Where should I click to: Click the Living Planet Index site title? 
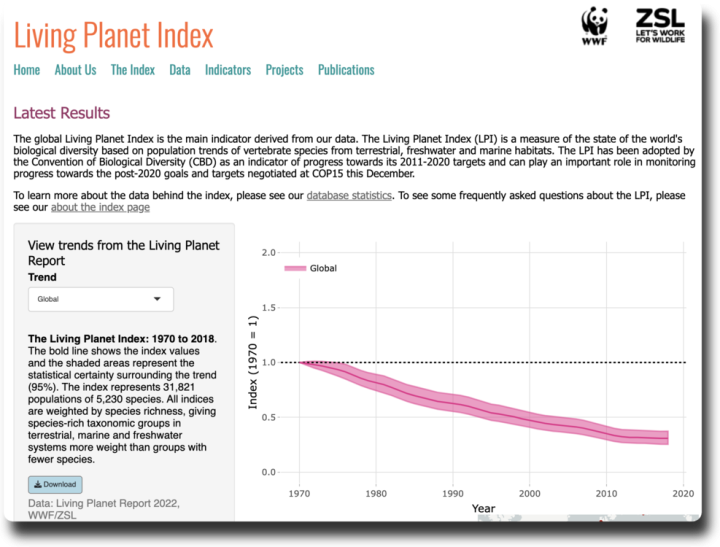pos(113,35)
